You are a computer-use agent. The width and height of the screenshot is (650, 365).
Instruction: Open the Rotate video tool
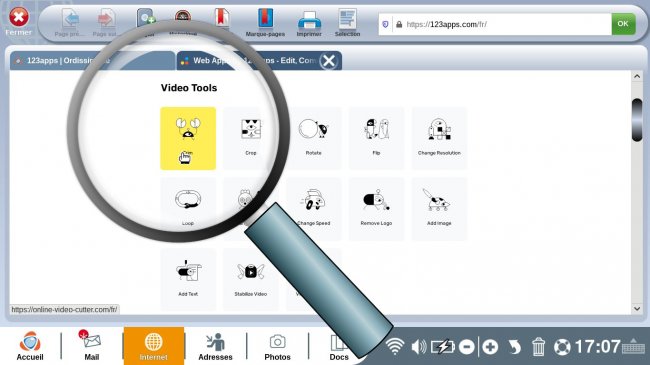pos(313,138)
